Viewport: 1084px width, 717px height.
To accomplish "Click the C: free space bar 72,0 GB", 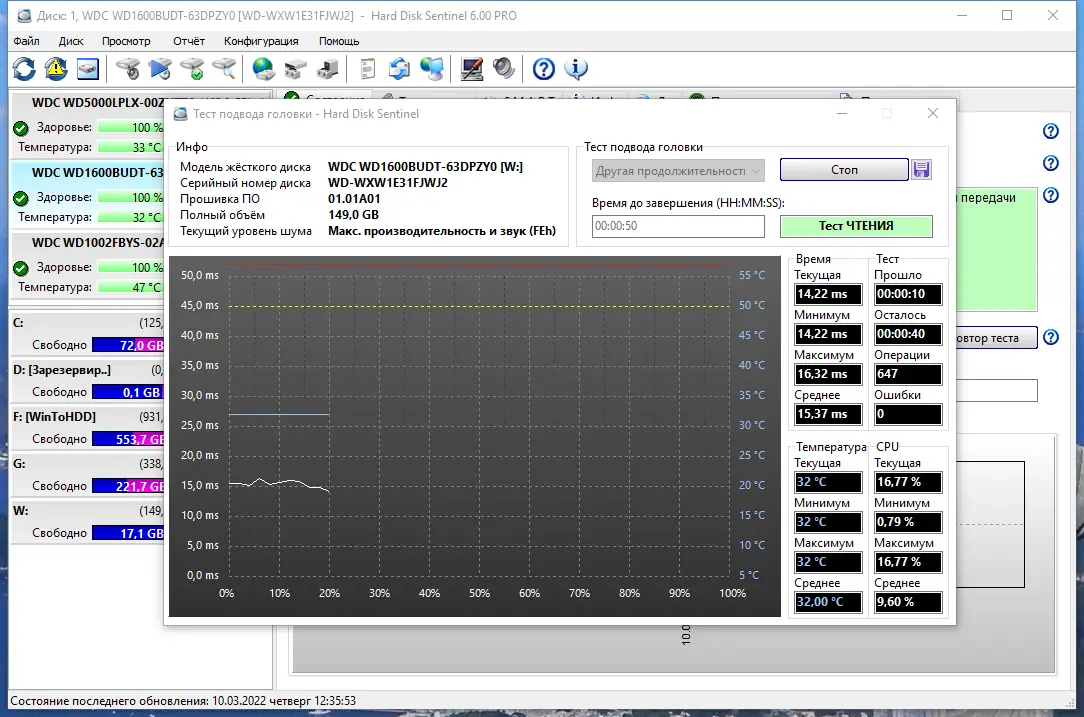I will 128,345.
